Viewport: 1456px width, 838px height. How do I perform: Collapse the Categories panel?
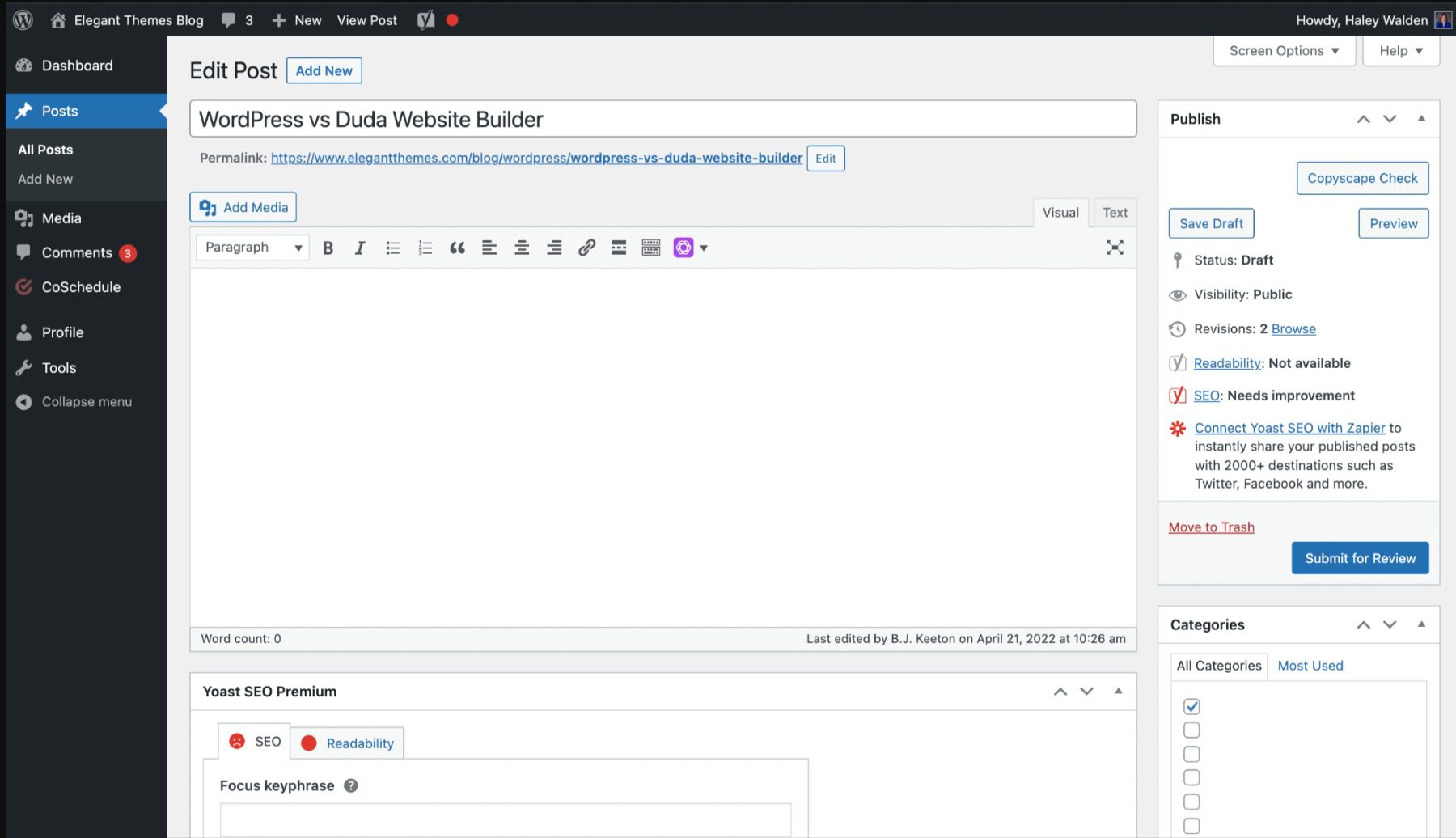click(x=1421, y=624)
